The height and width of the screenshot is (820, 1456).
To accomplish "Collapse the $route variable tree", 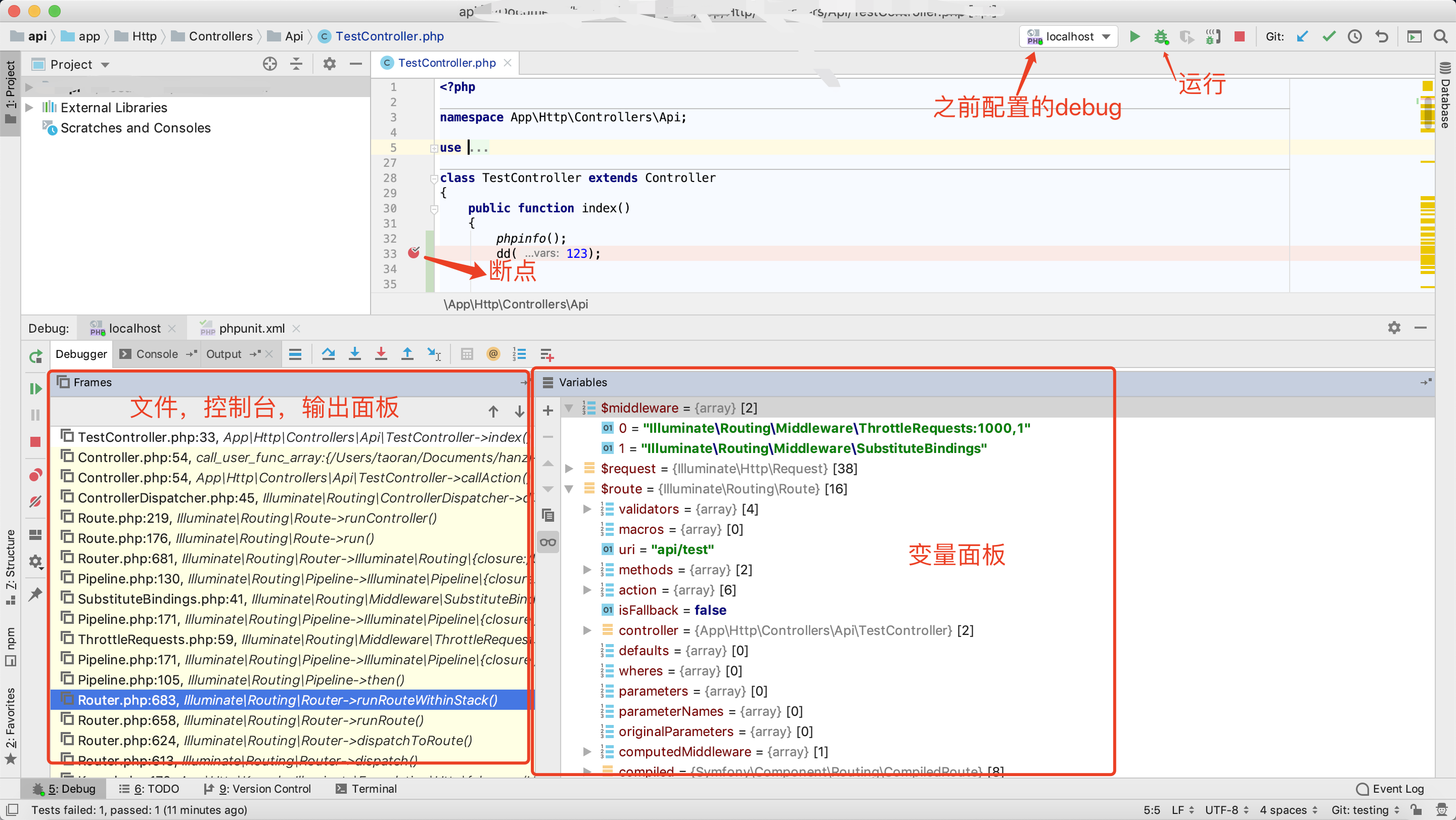I will coord(569,489).
